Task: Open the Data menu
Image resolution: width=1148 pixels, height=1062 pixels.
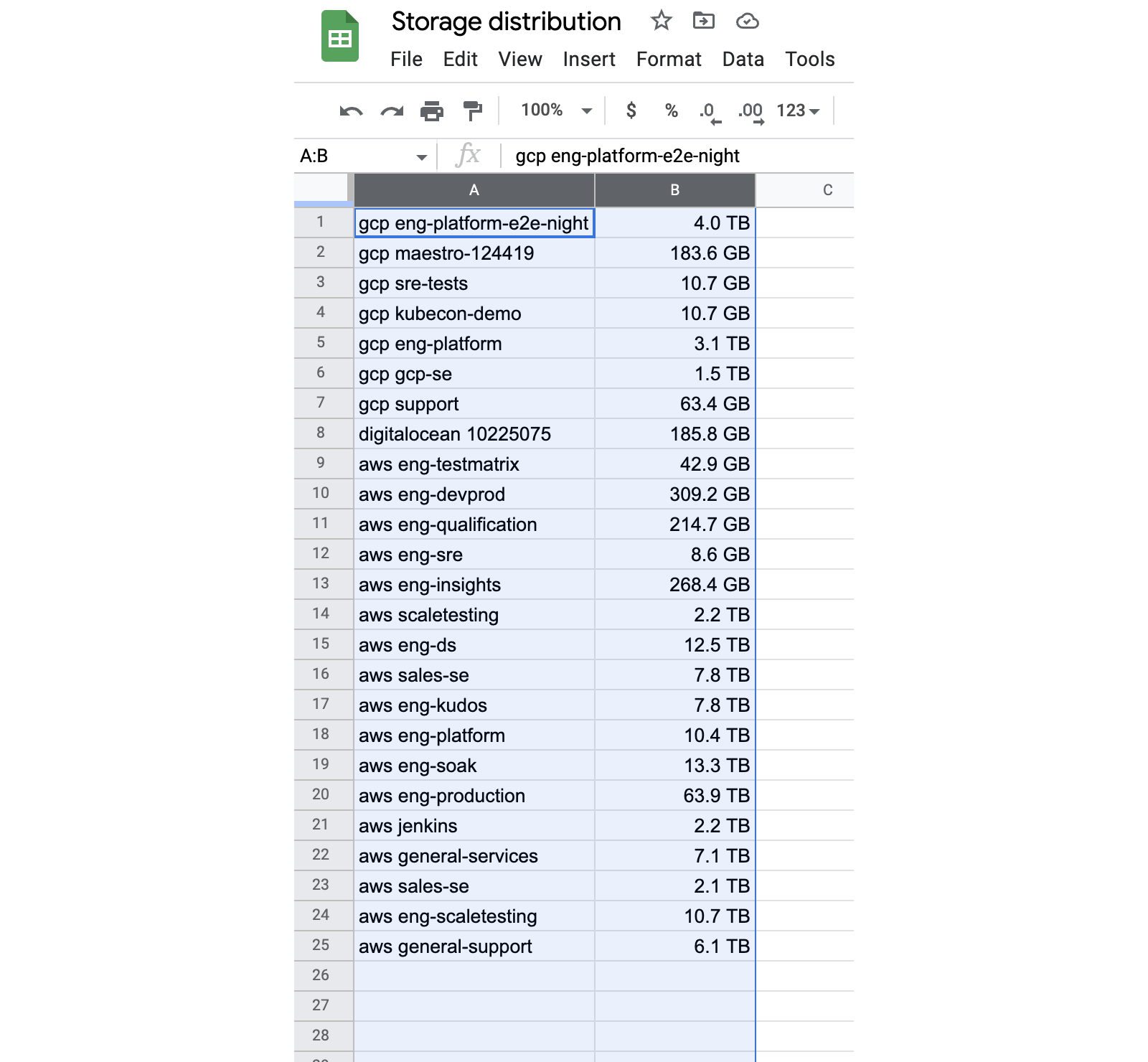Action: [743, 59]
